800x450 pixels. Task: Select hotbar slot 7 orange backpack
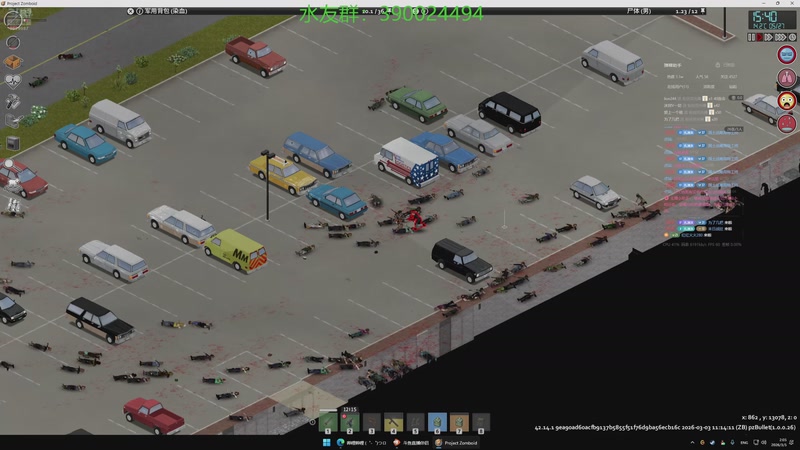(x=459, y=423)
